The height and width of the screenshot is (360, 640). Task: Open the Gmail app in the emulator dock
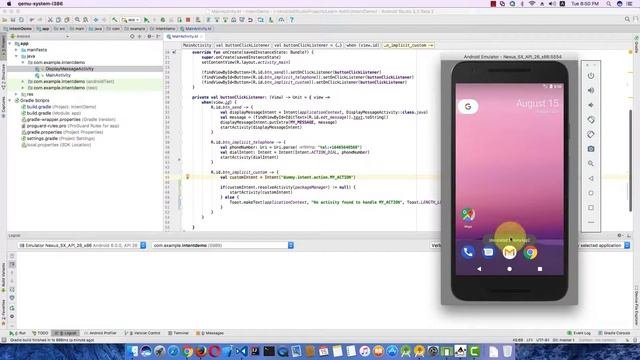pyautogui.click(x=509, y=253)
